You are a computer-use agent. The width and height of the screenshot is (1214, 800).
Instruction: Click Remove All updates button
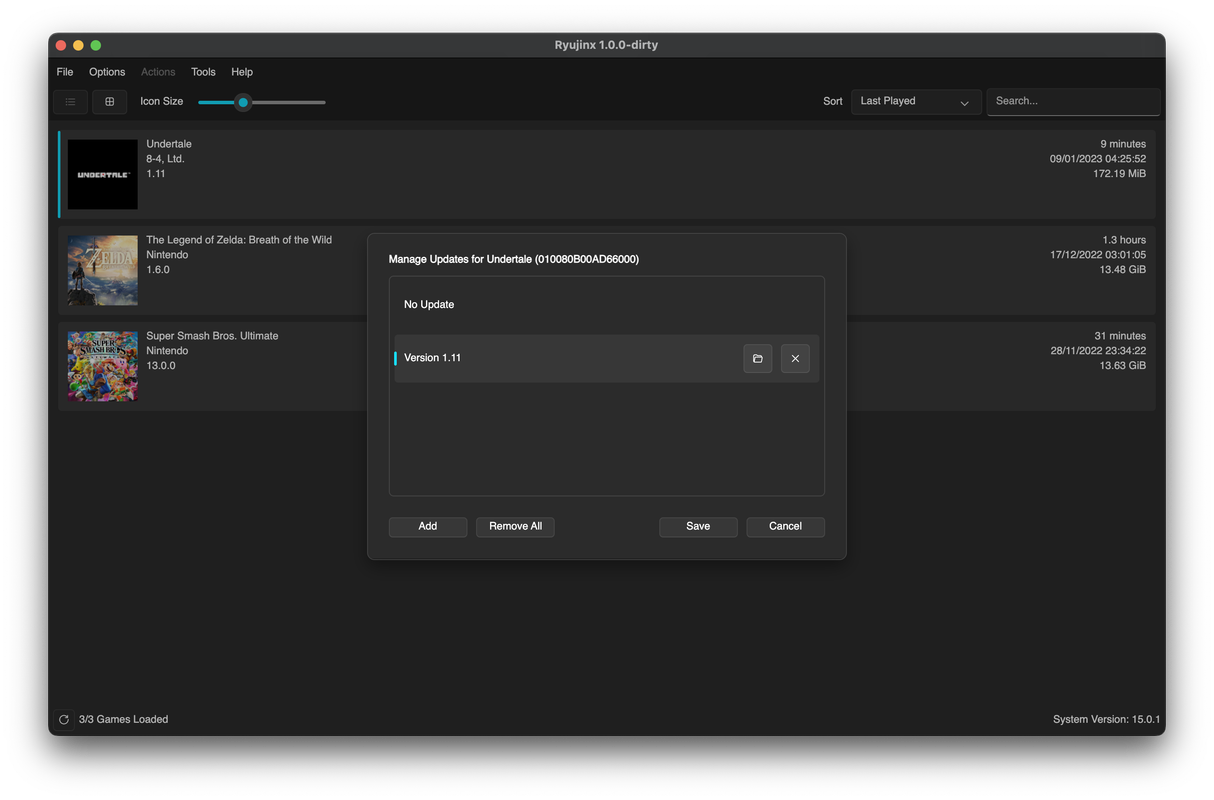(x=515, y=526)
